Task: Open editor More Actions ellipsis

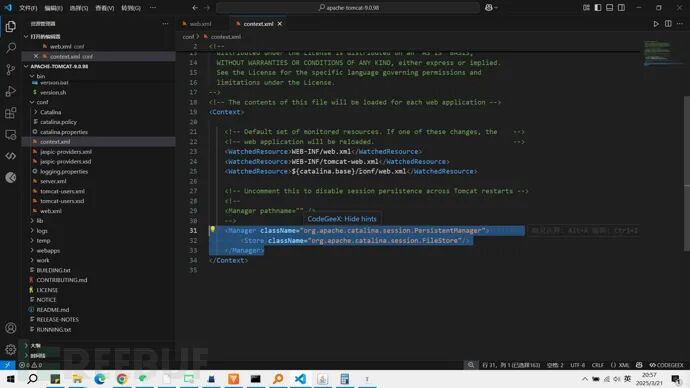Action: [x=680, y=24]
